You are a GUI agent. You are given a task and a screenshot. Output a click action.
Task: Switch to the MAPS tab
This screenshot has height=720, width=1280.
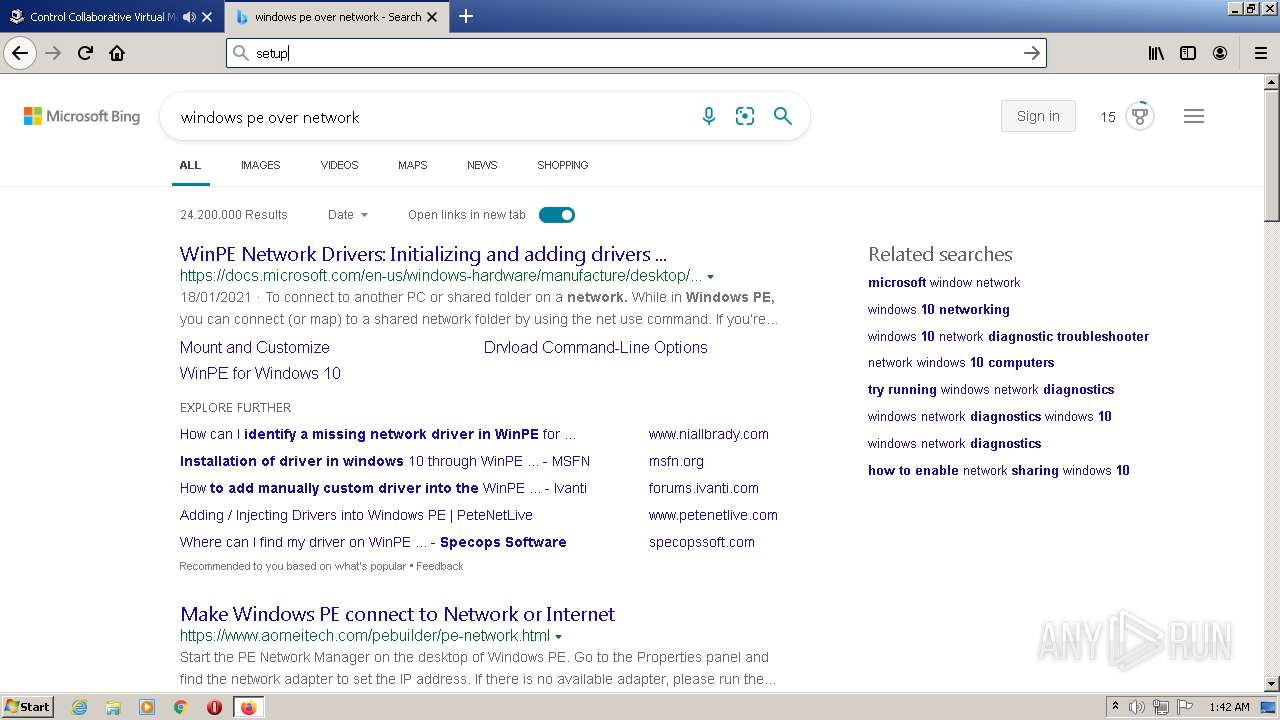[412, 165]
